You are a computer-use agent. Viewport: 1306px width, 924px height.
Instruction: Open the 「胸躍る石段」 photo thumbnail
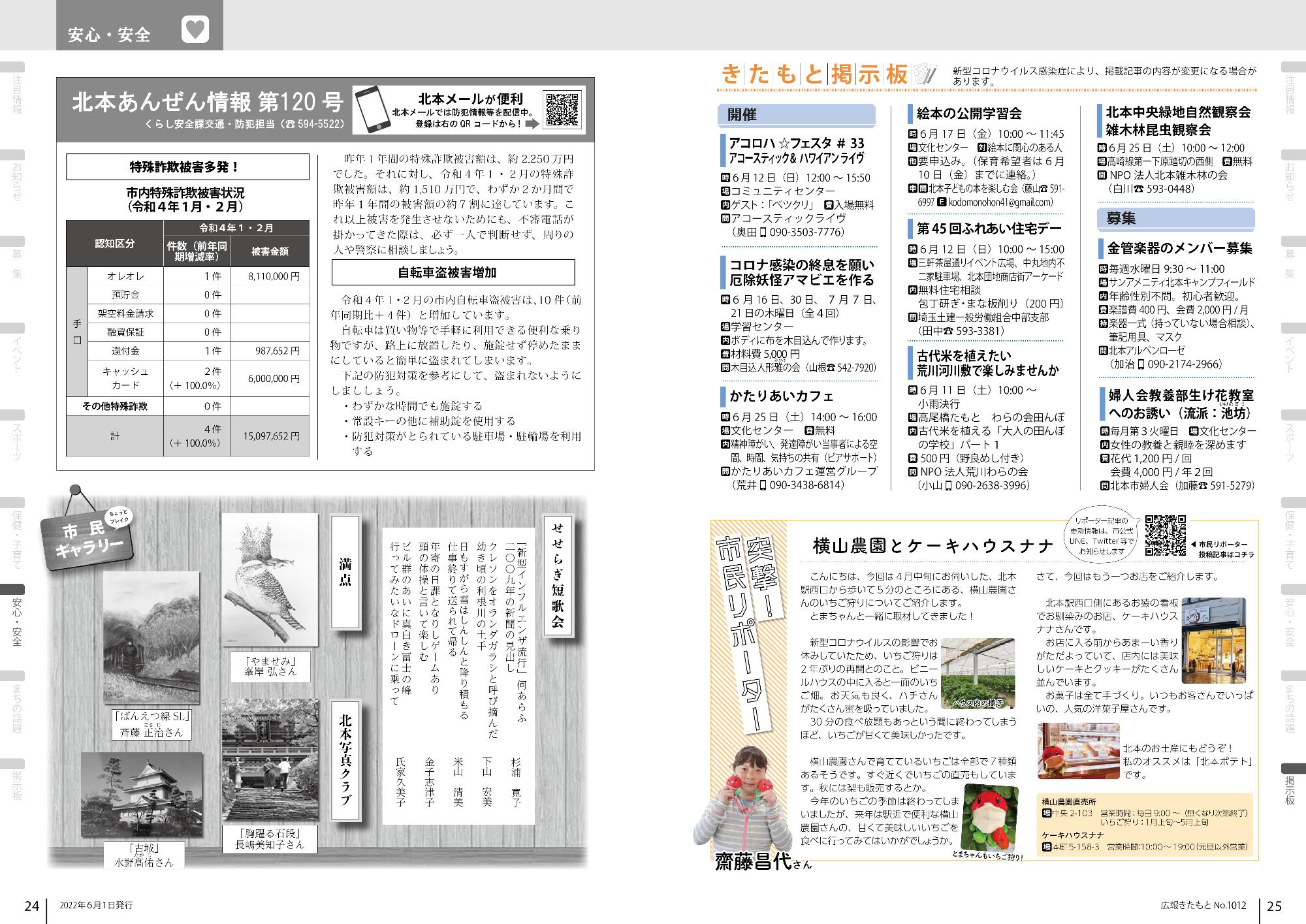(x=270, y=759)
